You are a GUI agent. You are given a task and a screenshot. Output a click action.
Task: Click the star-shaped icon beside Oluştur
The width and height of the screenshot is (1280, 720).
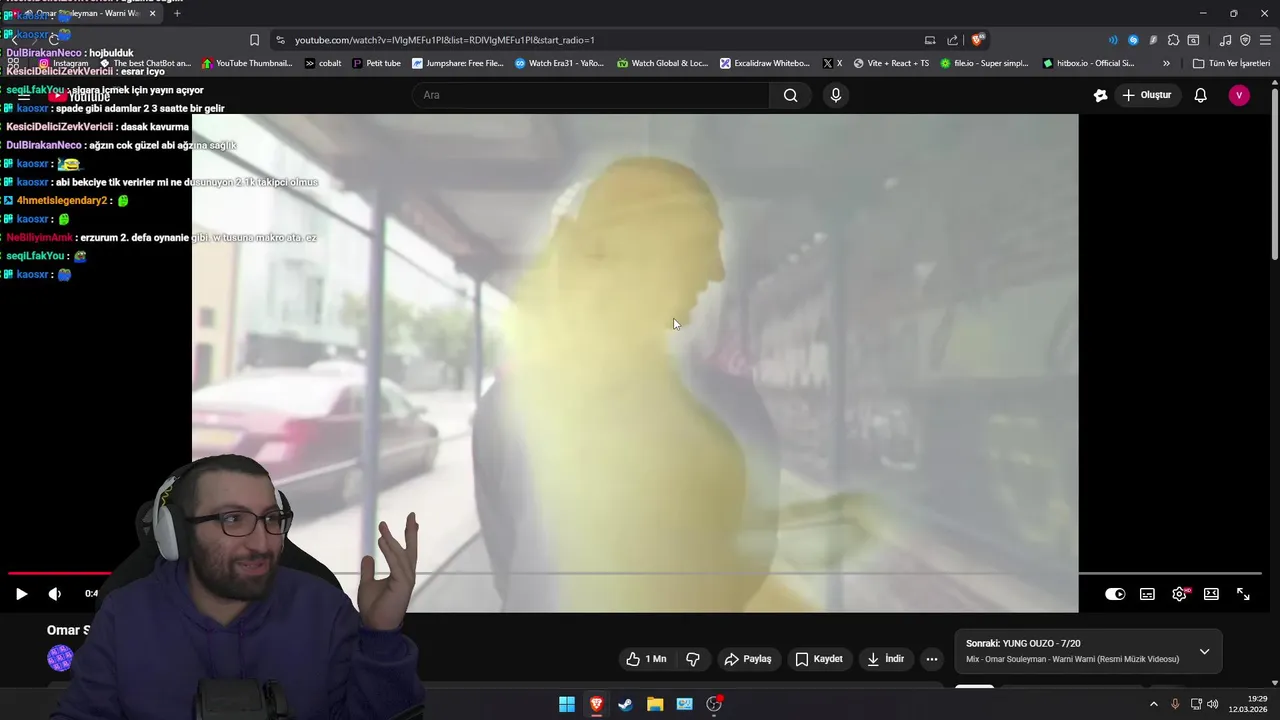[1100, 95]
